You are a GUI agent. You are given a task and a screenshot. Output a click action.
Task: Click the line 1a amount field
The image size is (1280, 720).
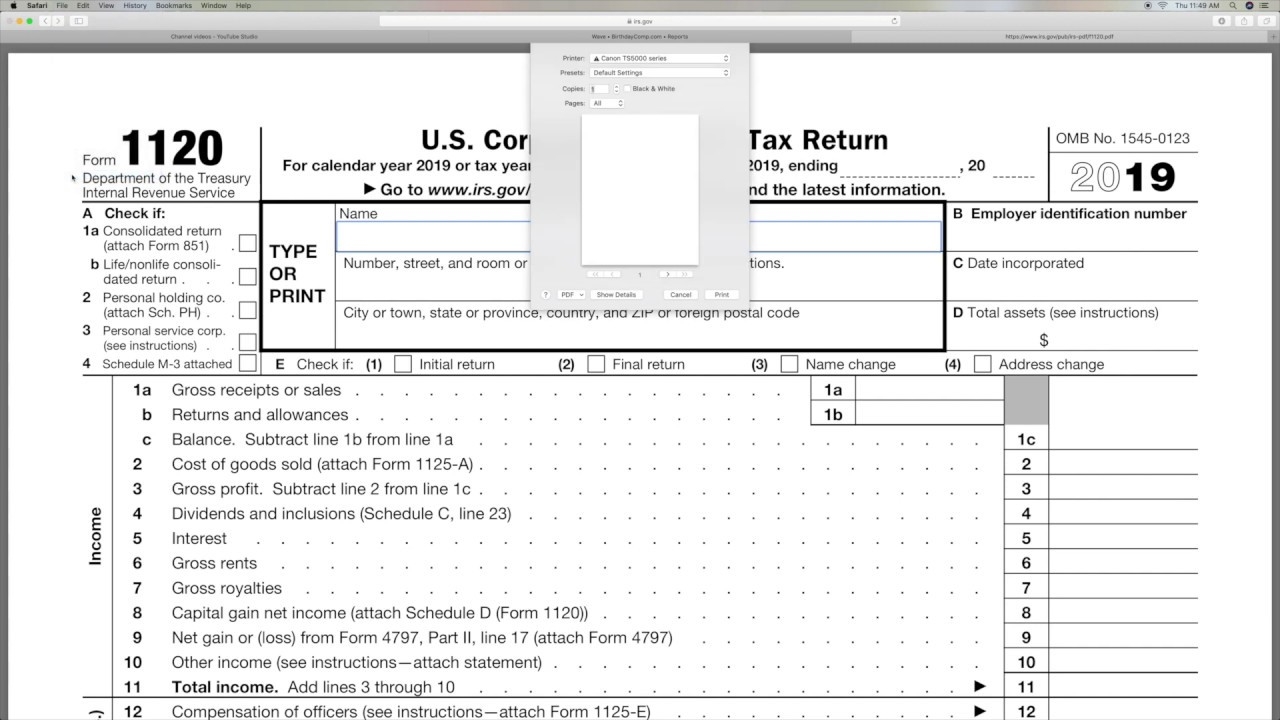coord(929,390)
